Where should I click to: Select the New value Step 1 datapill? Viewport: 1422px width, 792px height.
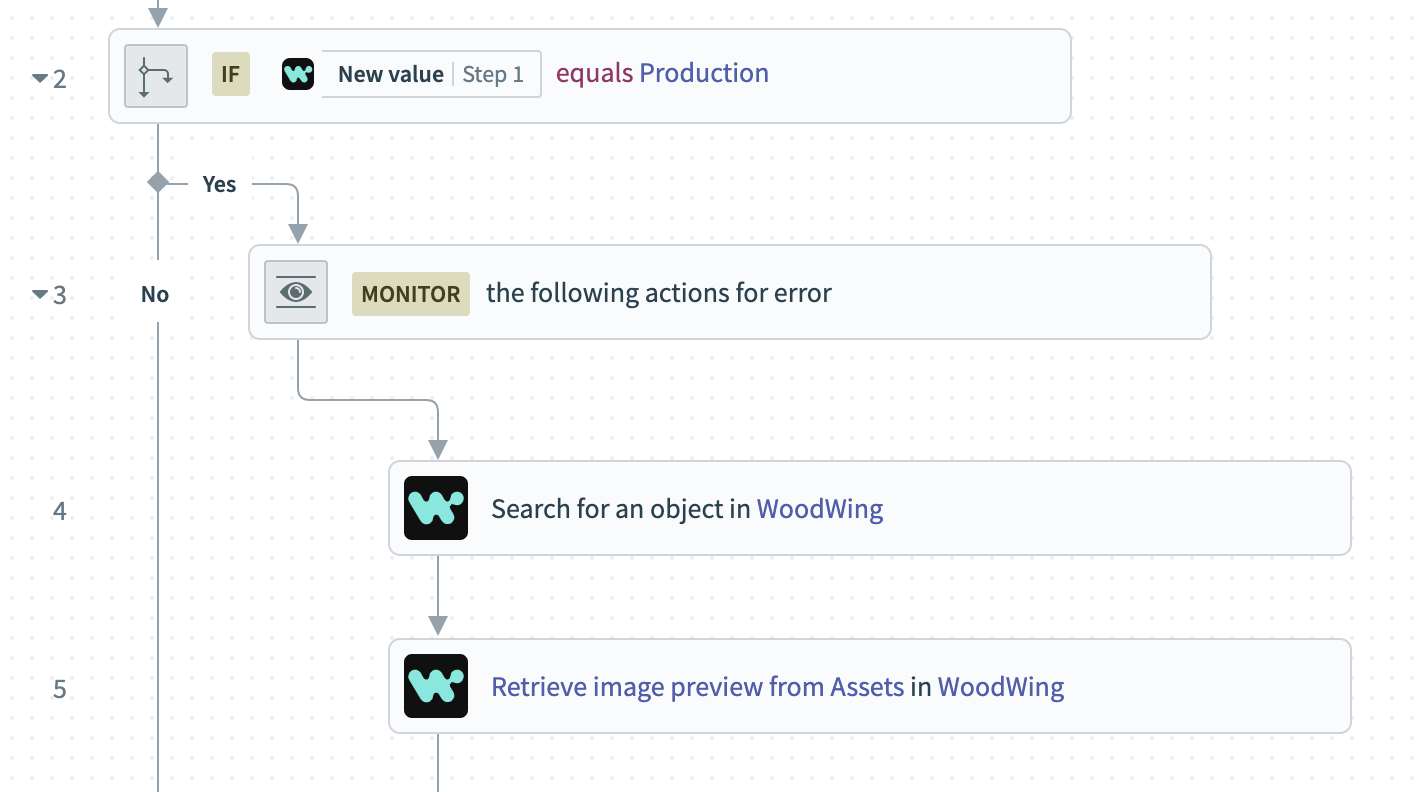(431, 74)
